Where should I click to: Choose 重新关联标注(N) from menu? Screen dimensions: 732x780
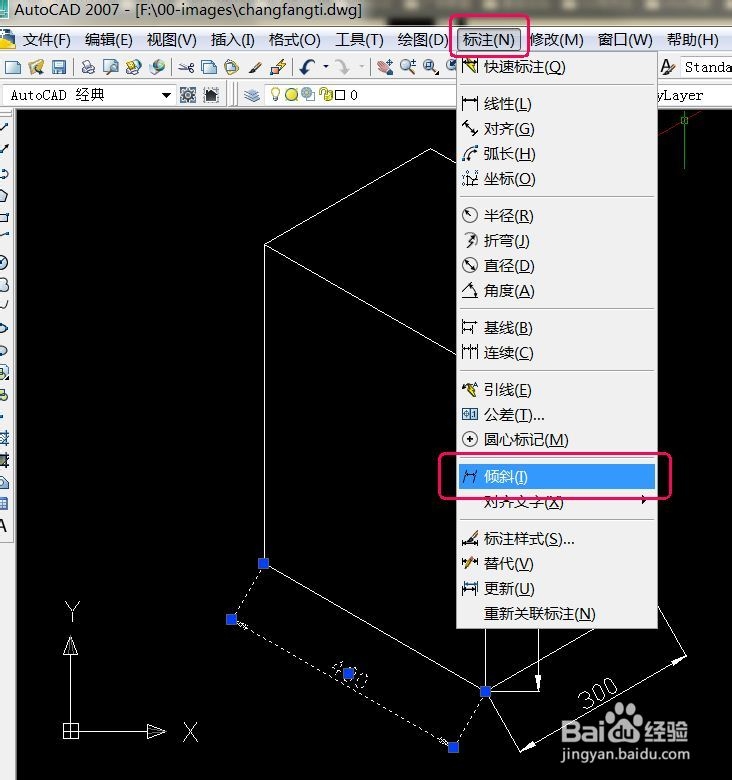pyautogui.click(x=556, y=613)
